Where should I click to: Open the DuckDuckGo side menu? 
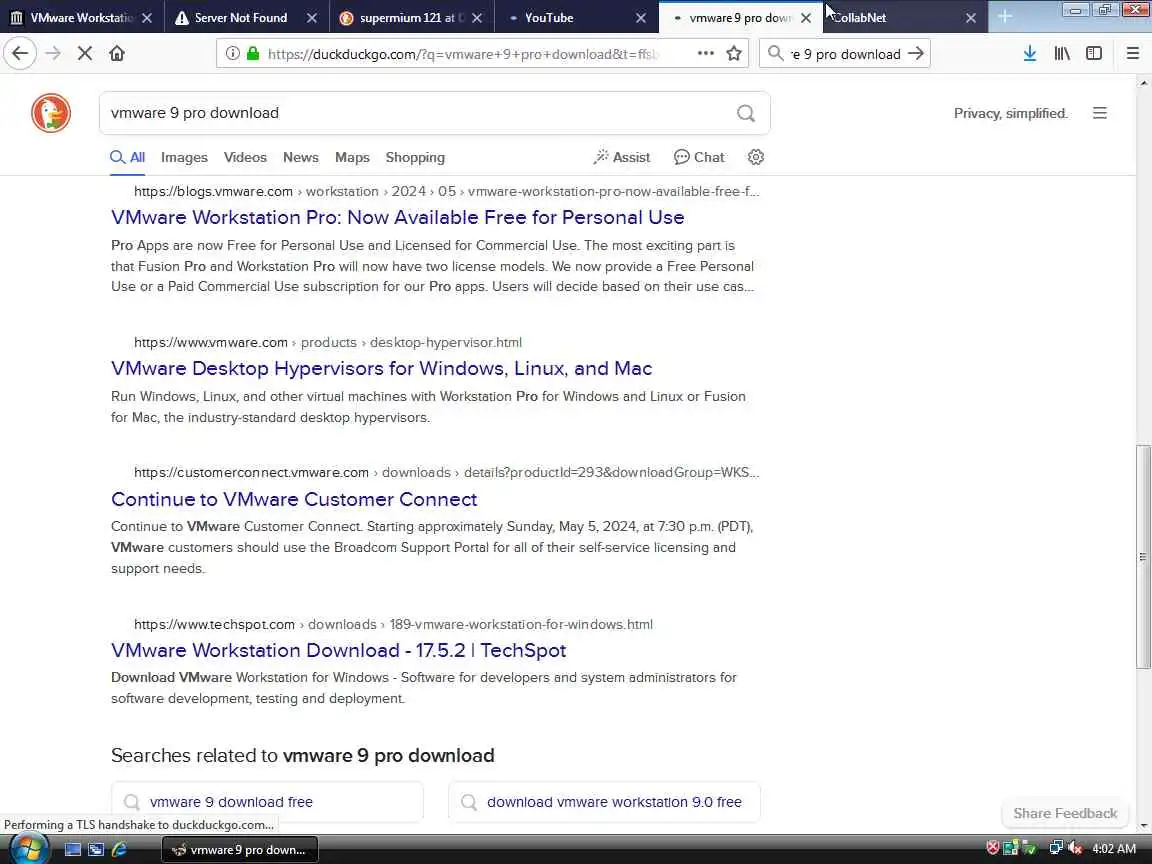[x=1099, y=113]
